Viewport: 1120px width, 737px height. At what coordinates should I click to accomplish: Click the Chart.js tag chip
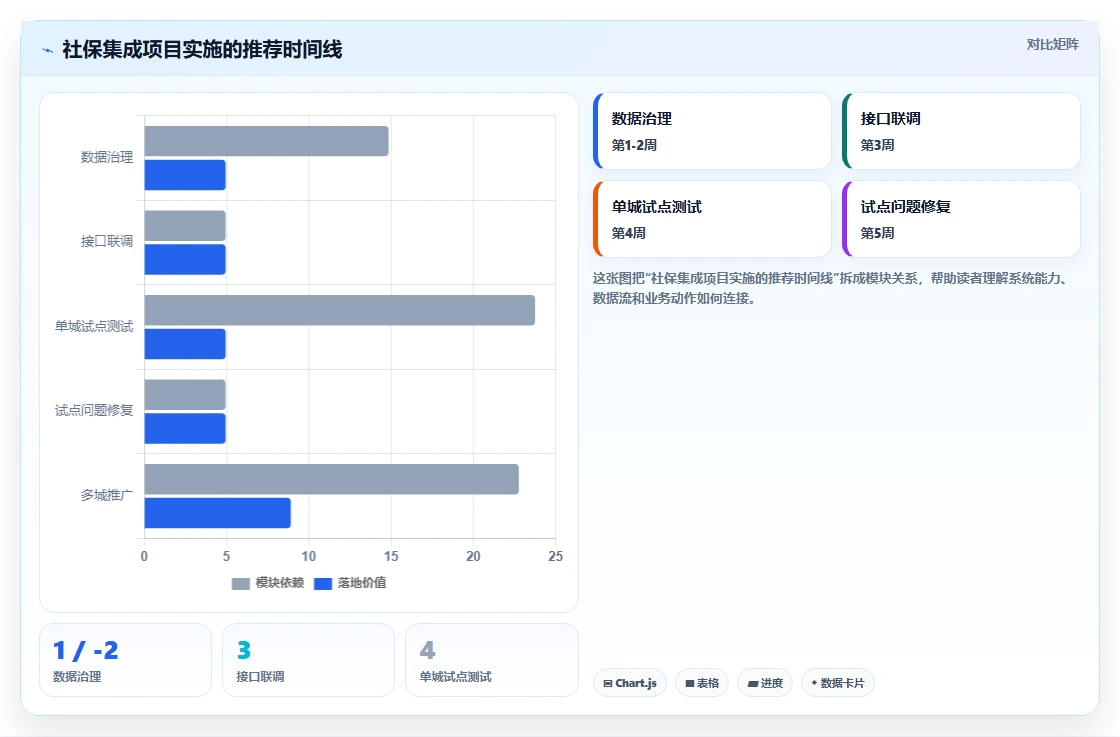pyautogui.click(x=629, y=683)
